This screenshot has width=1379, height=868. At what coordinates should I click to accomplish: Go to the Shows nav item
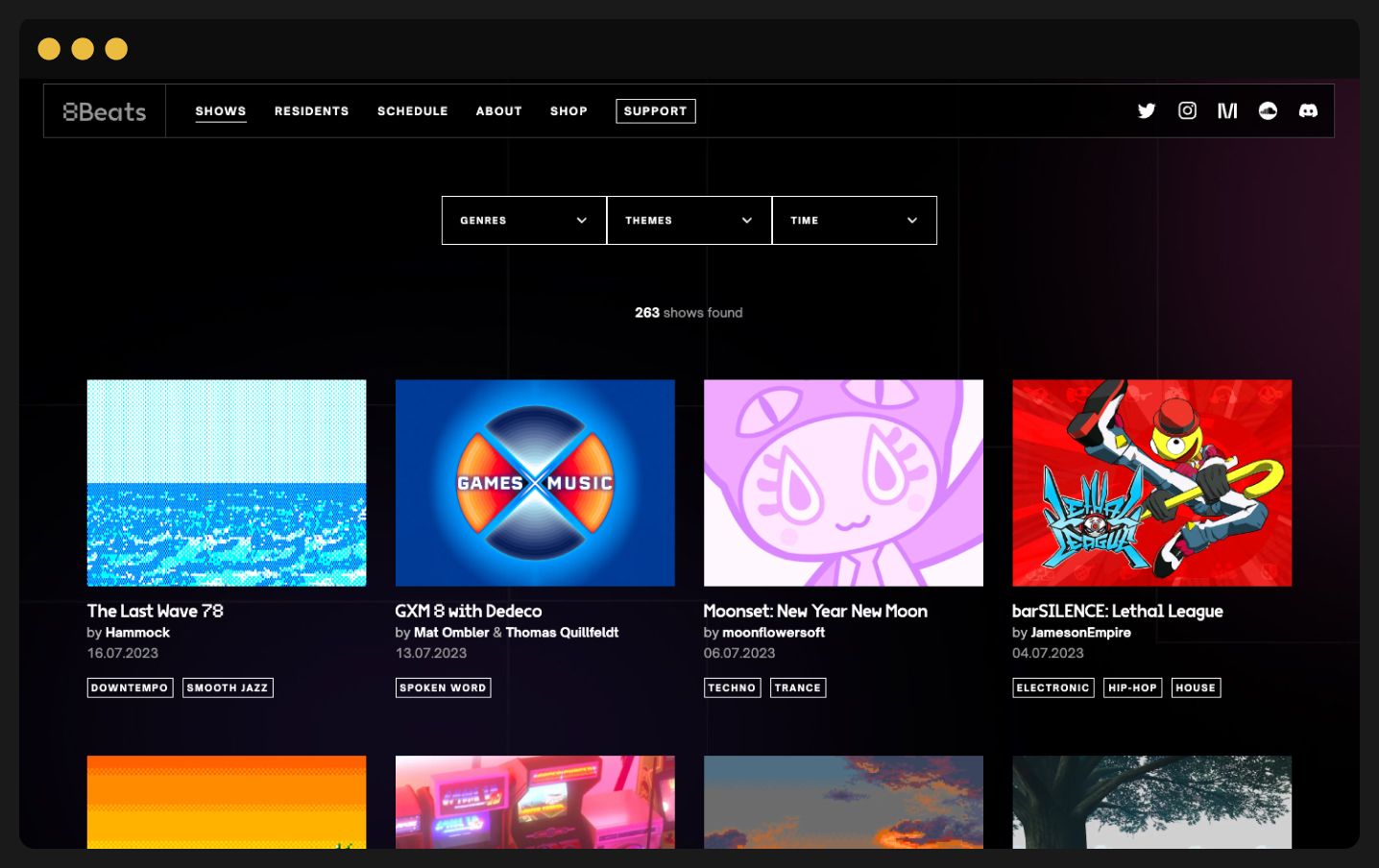221,111
